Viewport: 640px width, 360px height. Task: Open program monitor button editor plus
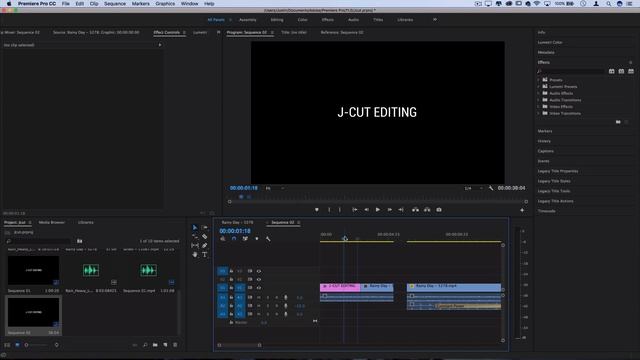pos(522,210)
